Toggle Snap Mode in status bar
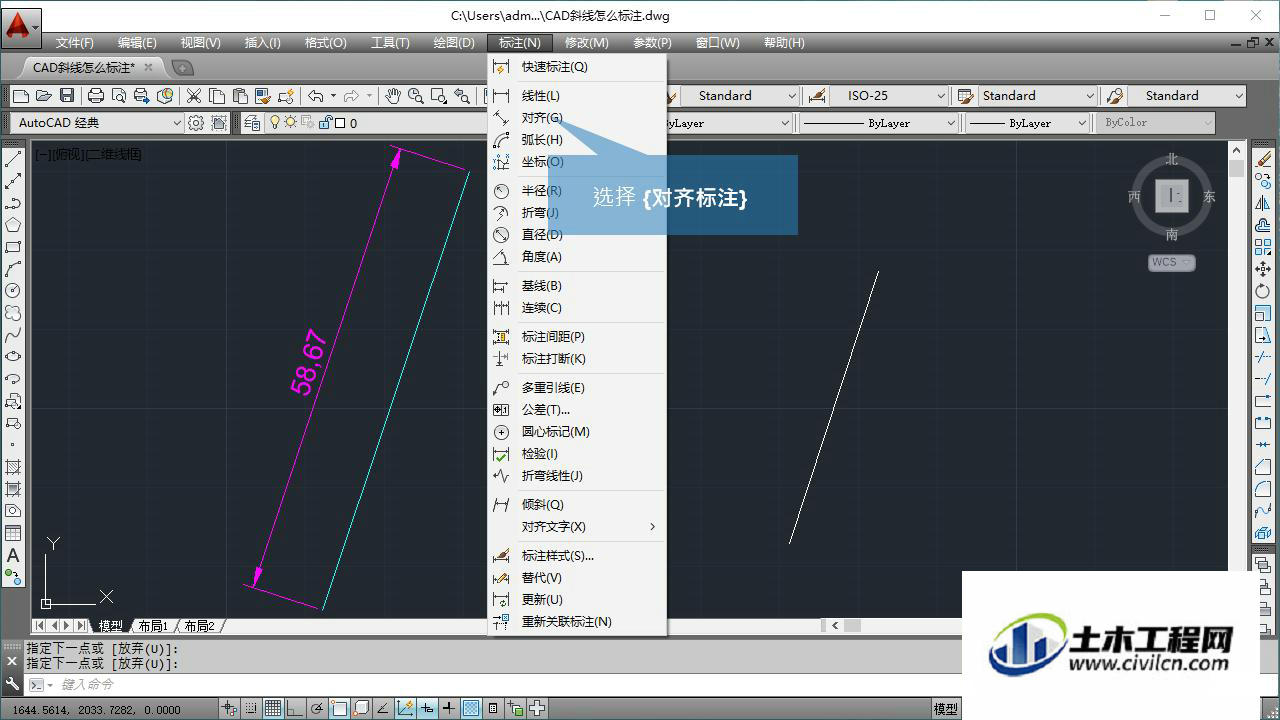Screen dimensions: 1280x720 click(251, 709)
